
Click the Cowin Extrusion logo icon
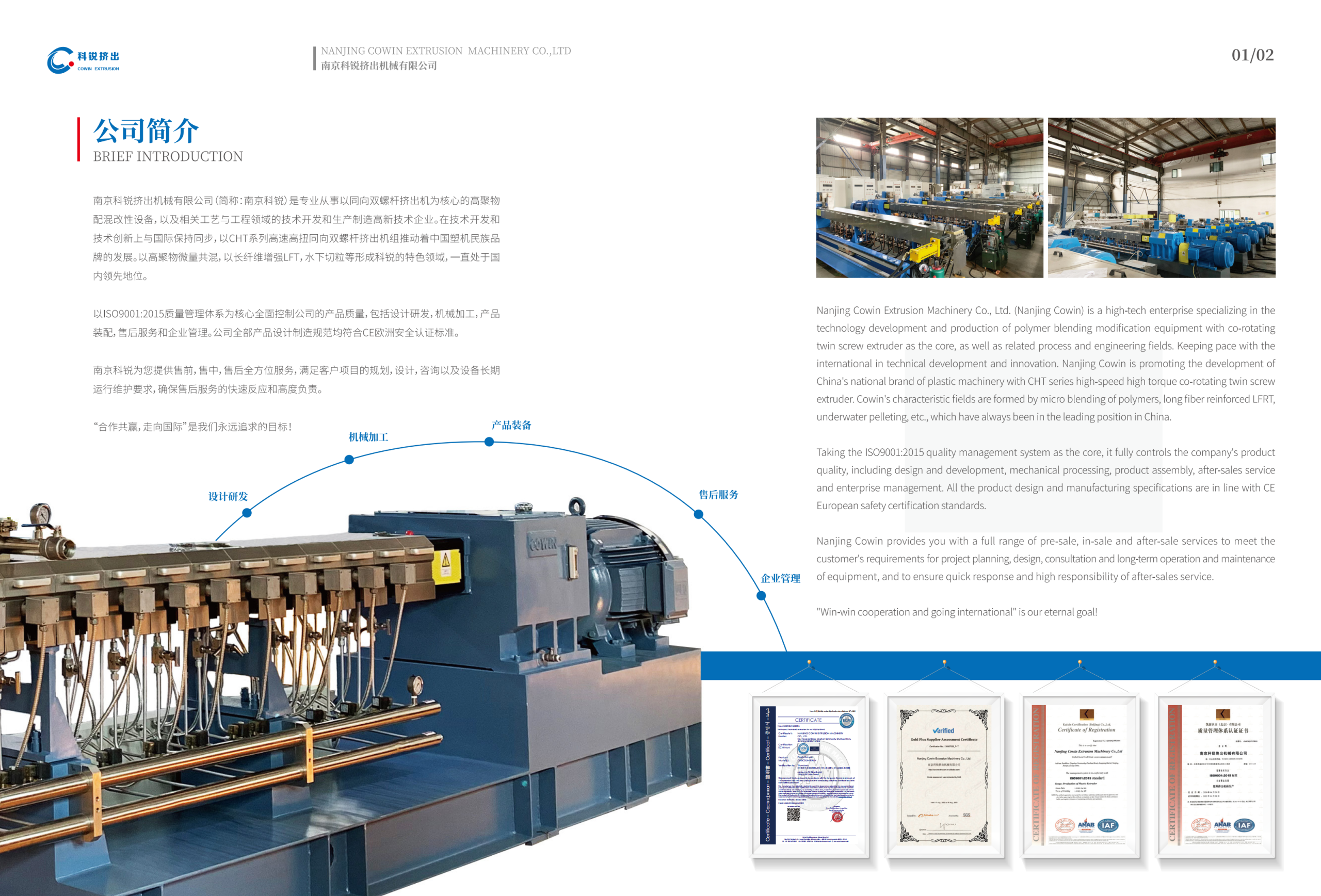[60, 60]
